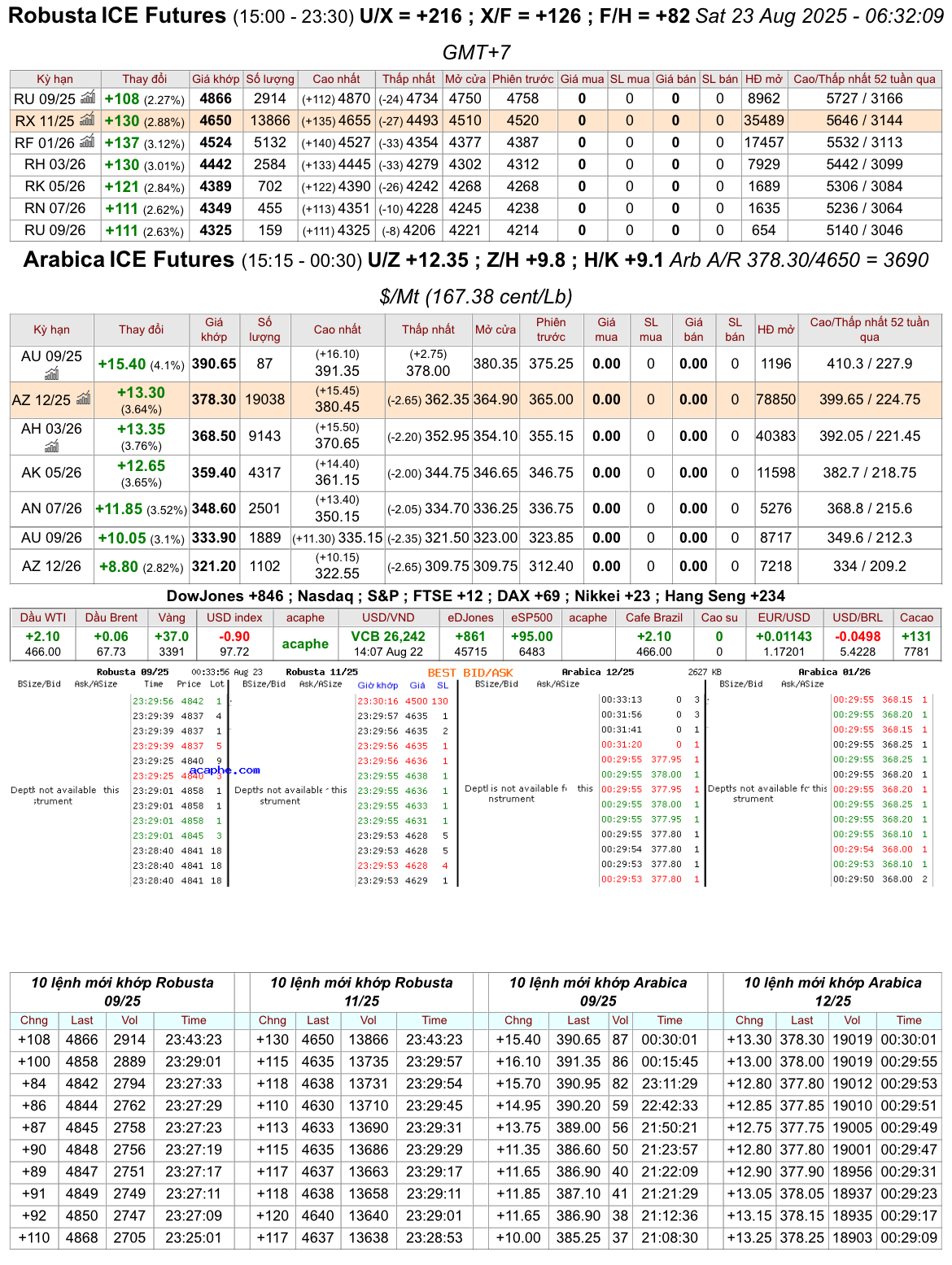Open the RF 01/26 price chart icon
Viewport: 952px width, 1265px height.
(x=88, y=142)
